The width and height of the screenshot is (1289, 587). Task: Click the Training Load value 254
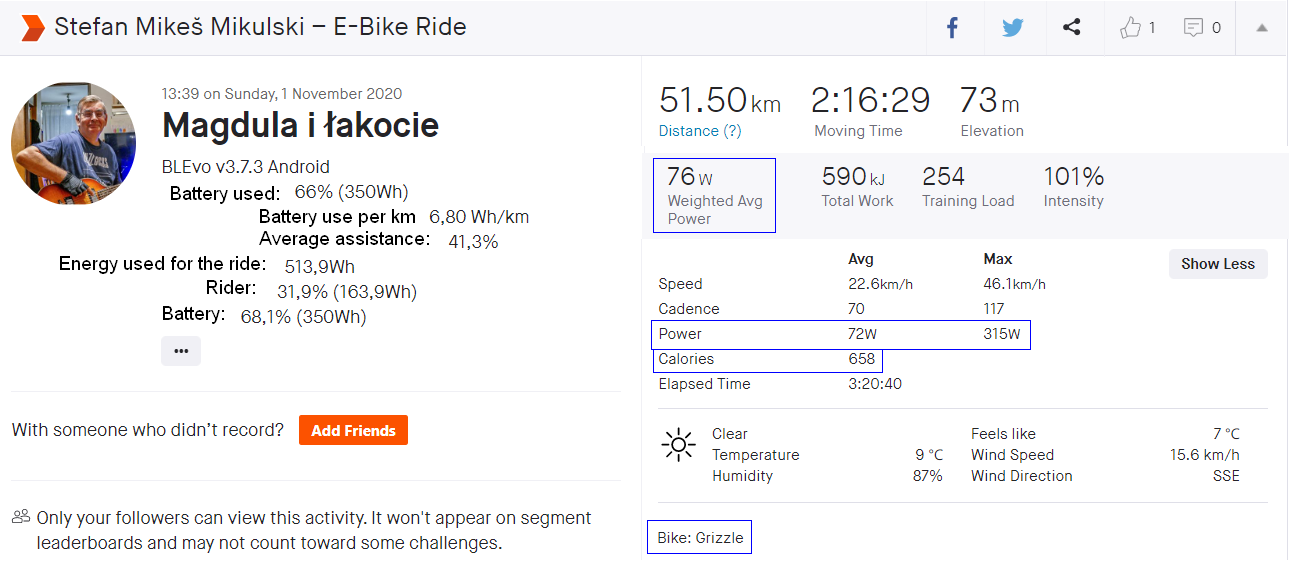943,177
